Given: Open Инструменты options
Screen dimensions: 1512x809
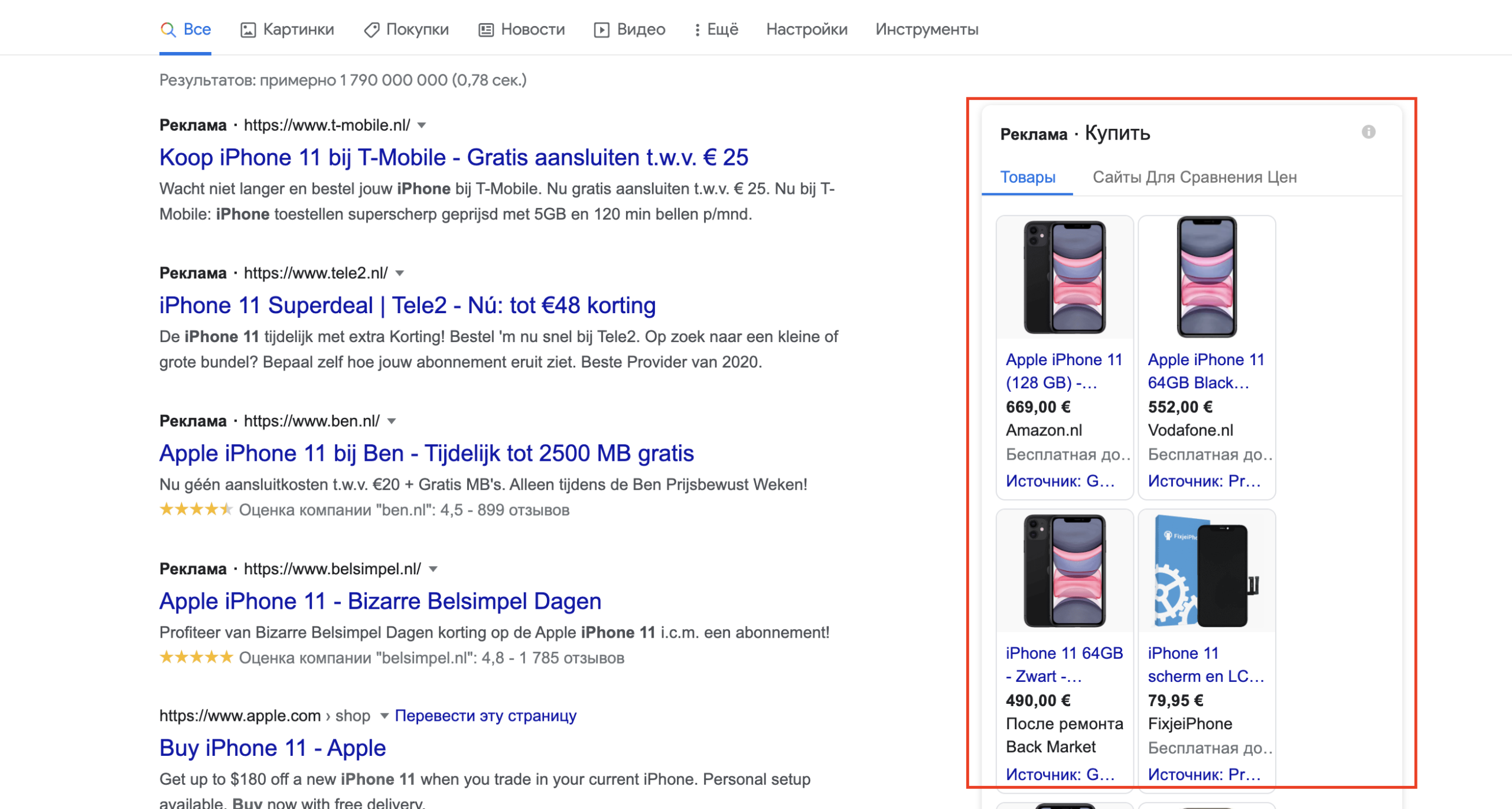Looking at the screenshot, I should click(x=927, y=29).
